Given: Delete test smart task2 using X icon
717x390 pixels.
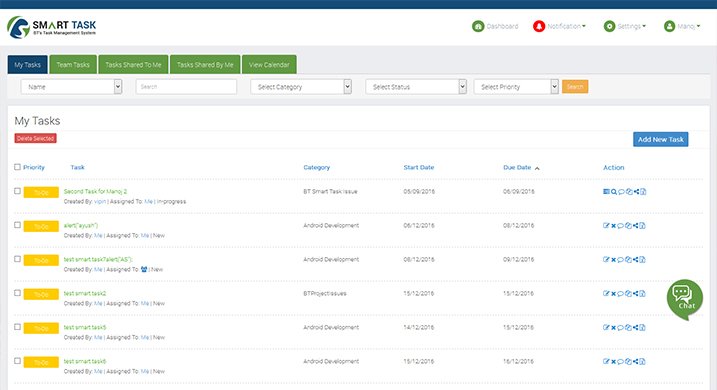Looking at the screenshot, I should pos(614,294).
